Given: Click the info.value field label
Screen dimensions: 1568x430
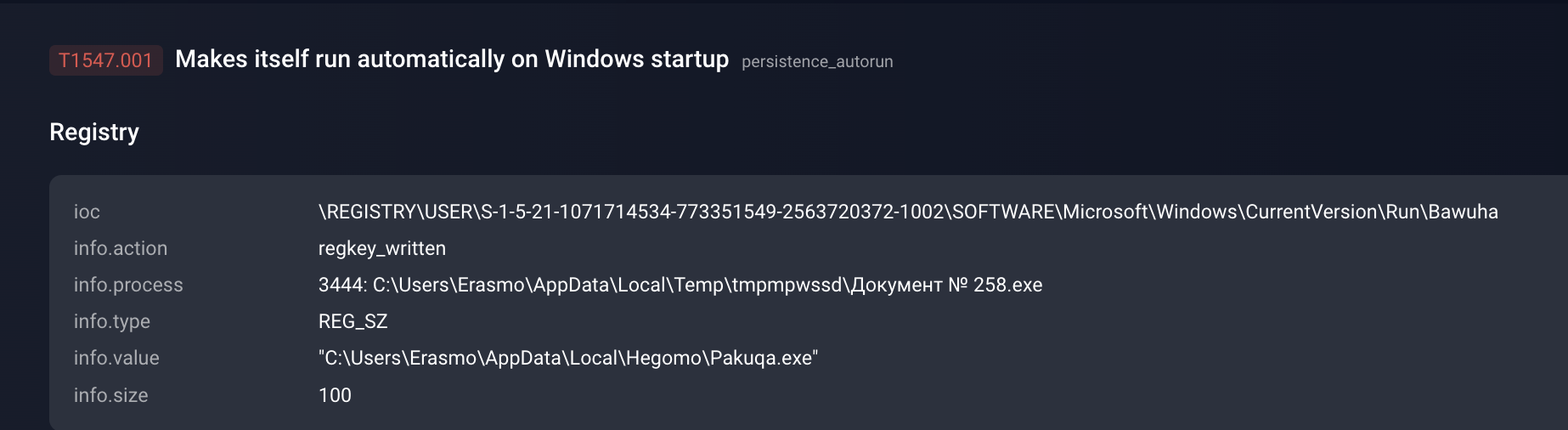Looking at the screenshot, I should [x=116, y=358].
